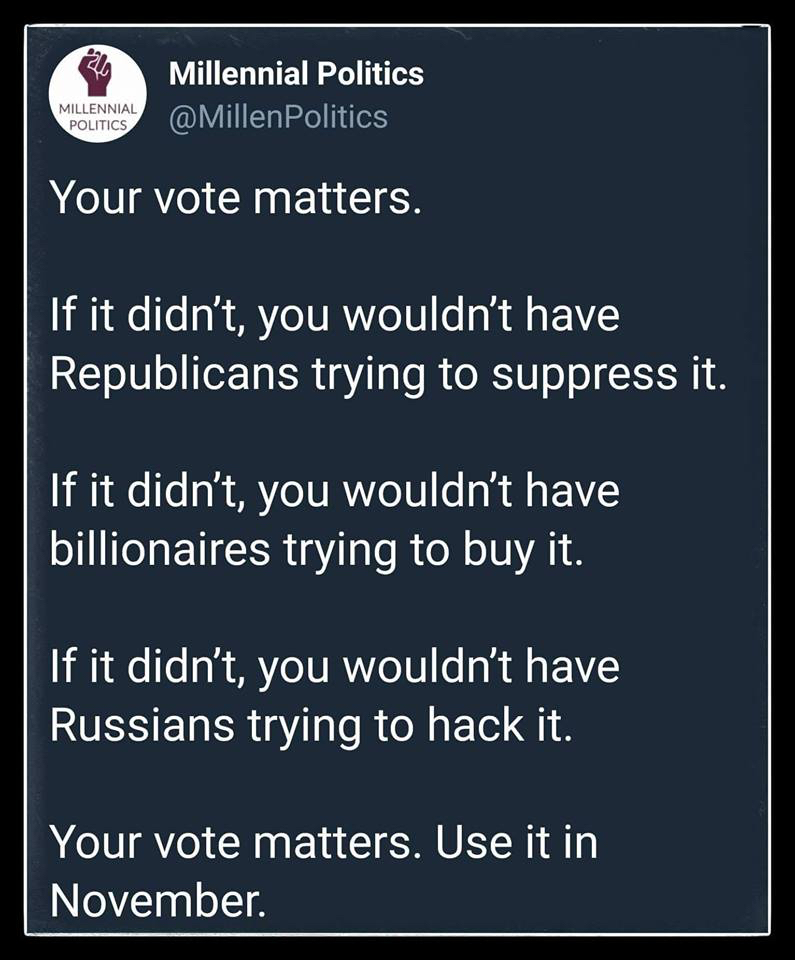Viewport: 795px width, 960px height.
Task: Click the phrase "Use it in"
Action: coord(516,842)
